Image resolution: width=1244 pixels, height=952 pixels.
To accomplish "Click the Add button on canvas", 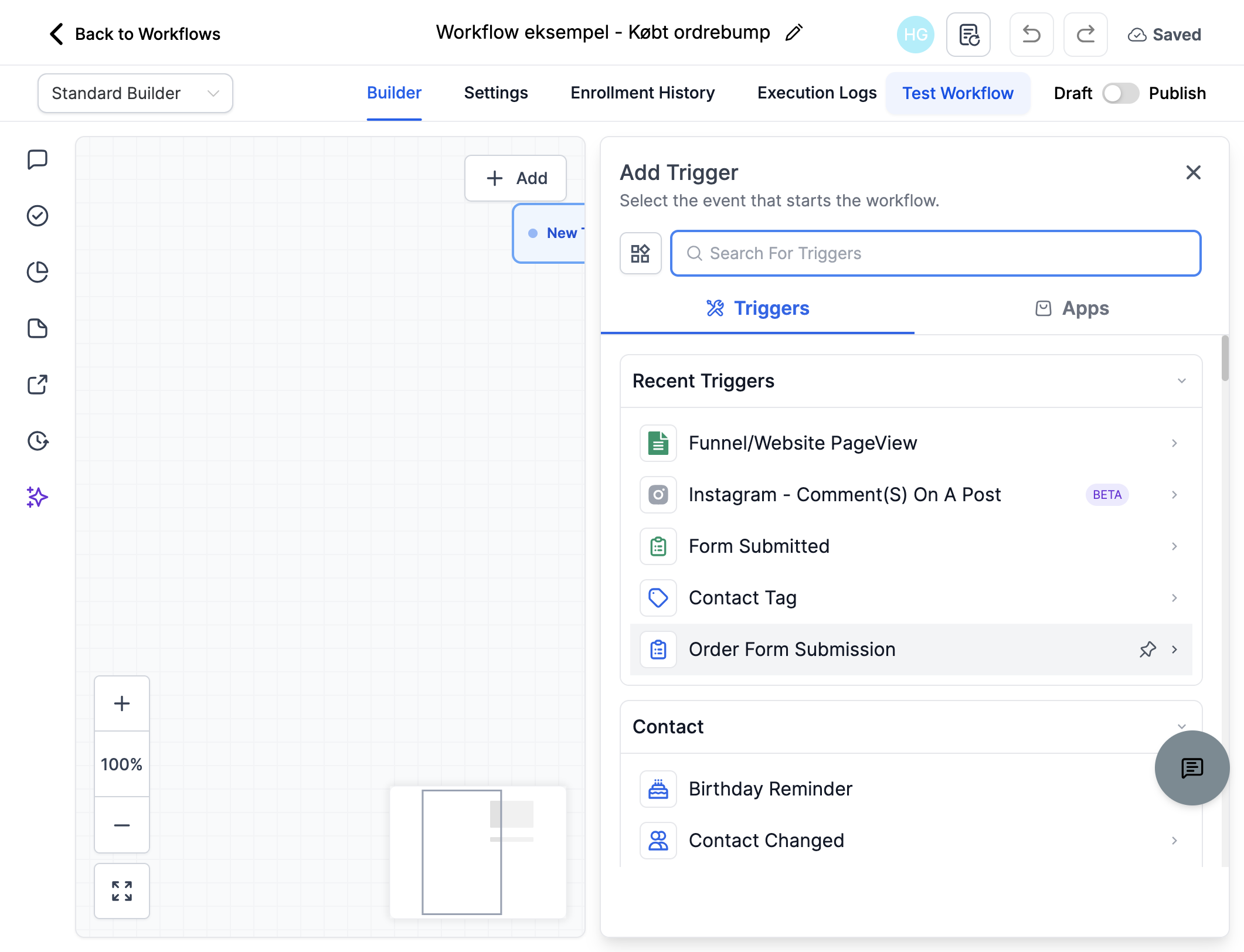I will (516, 178).
